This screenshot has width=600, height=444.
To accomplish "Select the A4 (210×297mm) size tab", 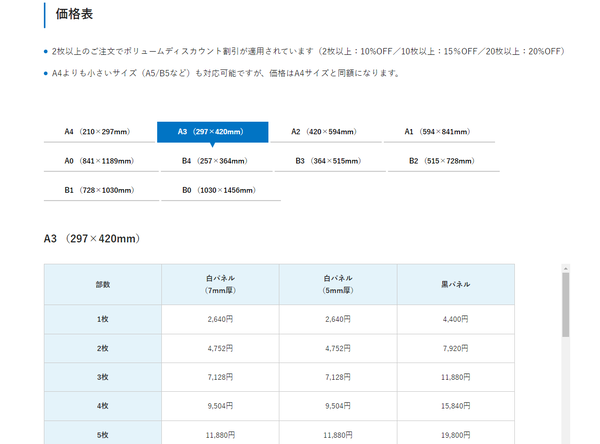I will pyautogui.click(x=99, y=132).
